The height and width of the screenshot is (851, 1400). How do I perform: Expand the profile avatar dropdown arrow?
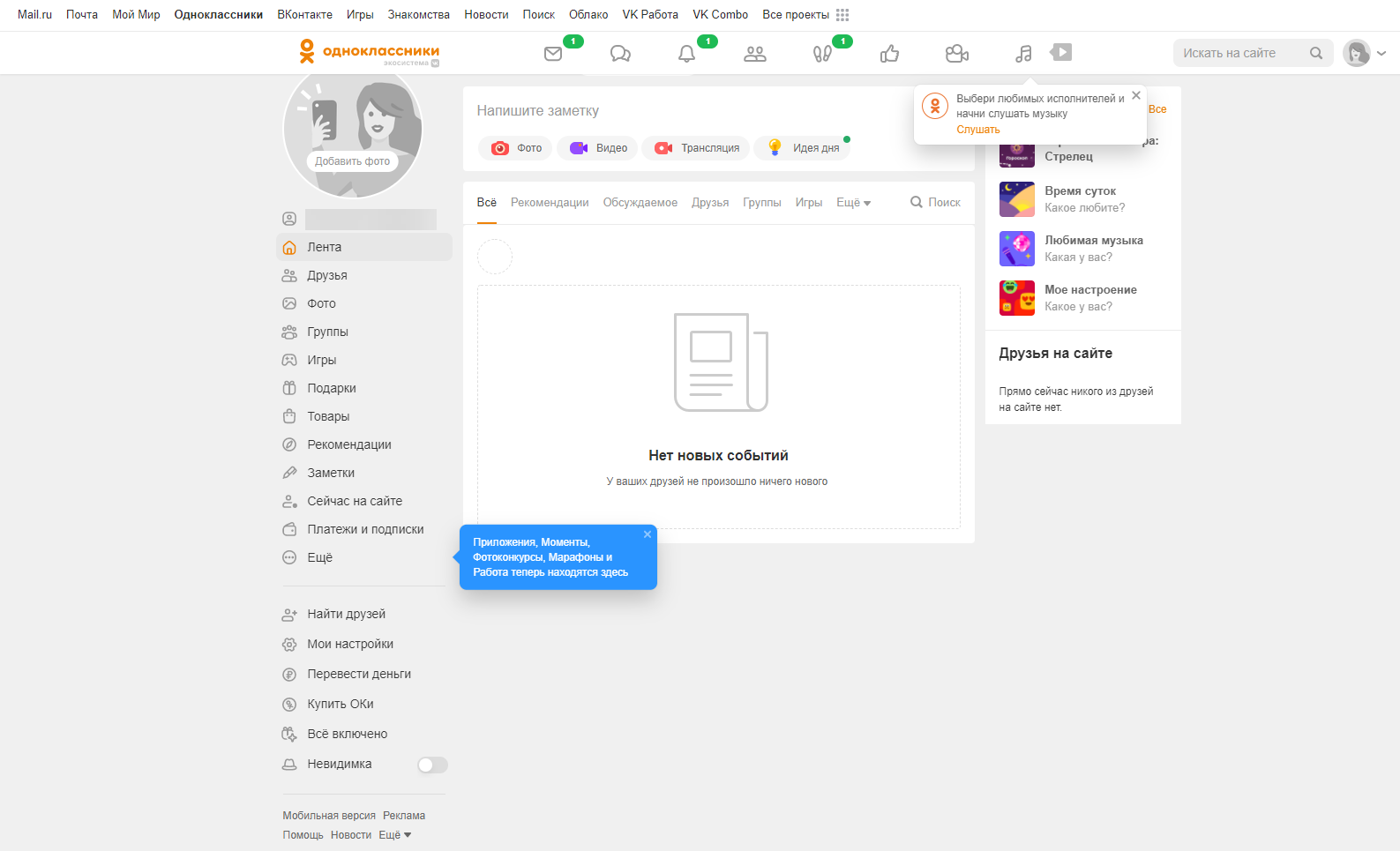click(1381, 54)
